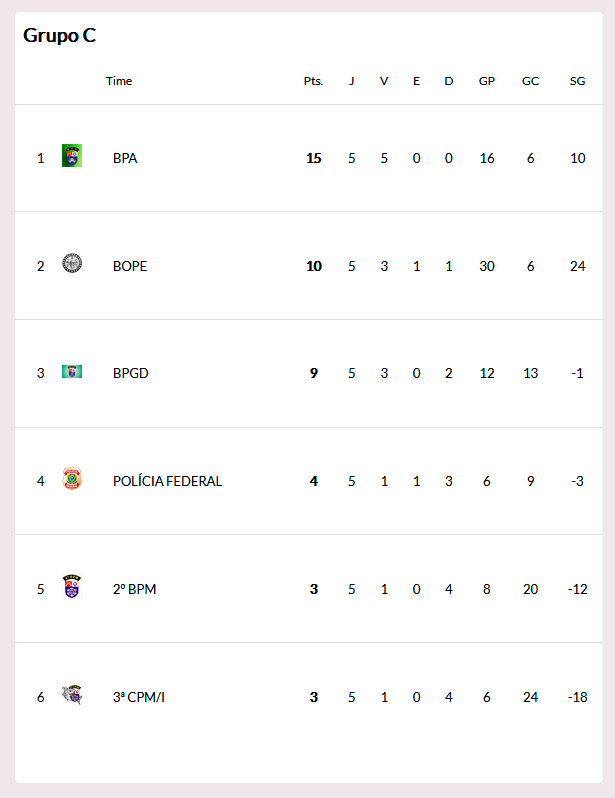Click the Polícia Federal badge icon
615x798 pixels.
[72, 478]
